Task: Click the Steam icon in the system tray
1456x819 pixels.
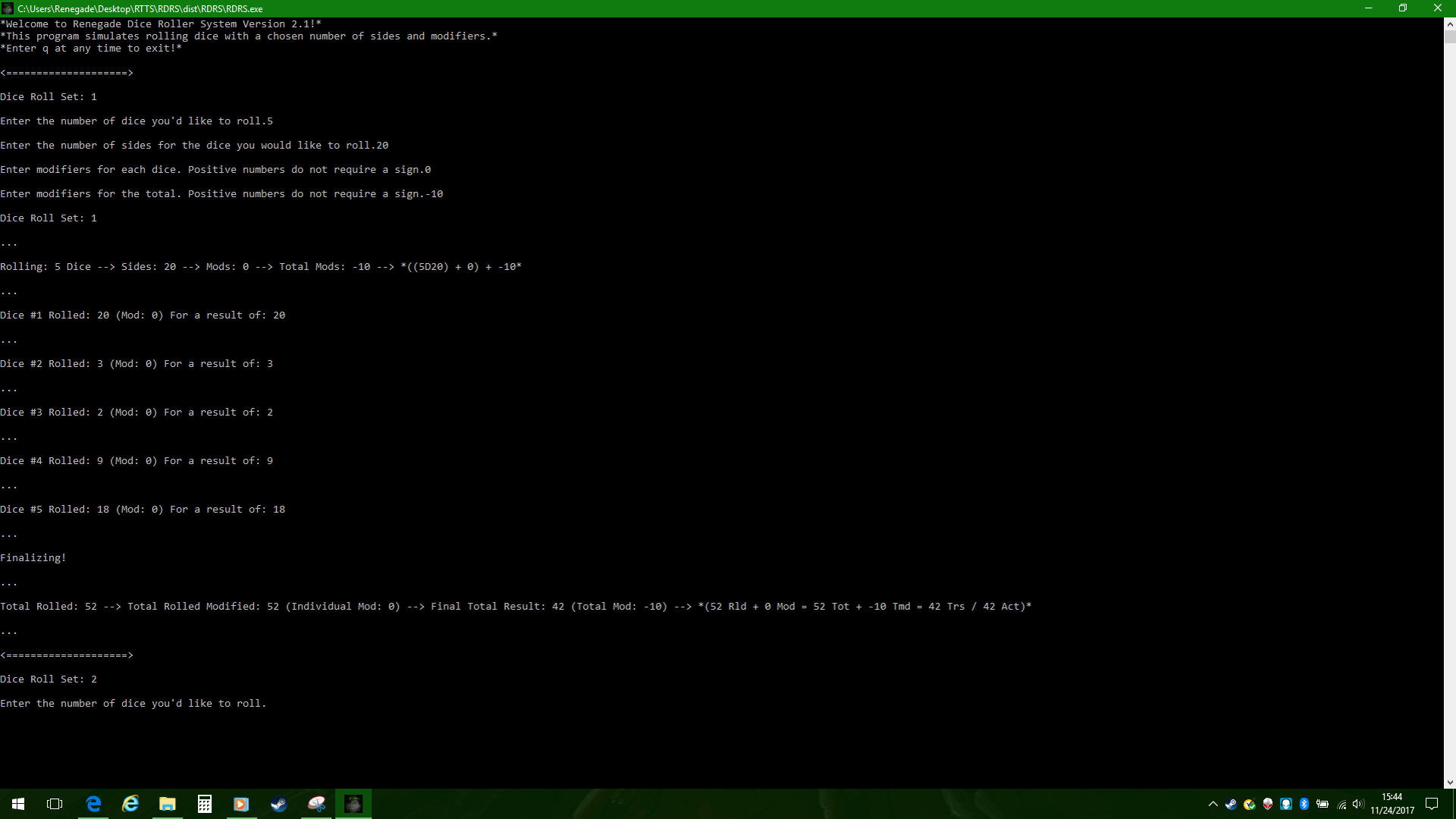Action: click(x=1230, y=804)
